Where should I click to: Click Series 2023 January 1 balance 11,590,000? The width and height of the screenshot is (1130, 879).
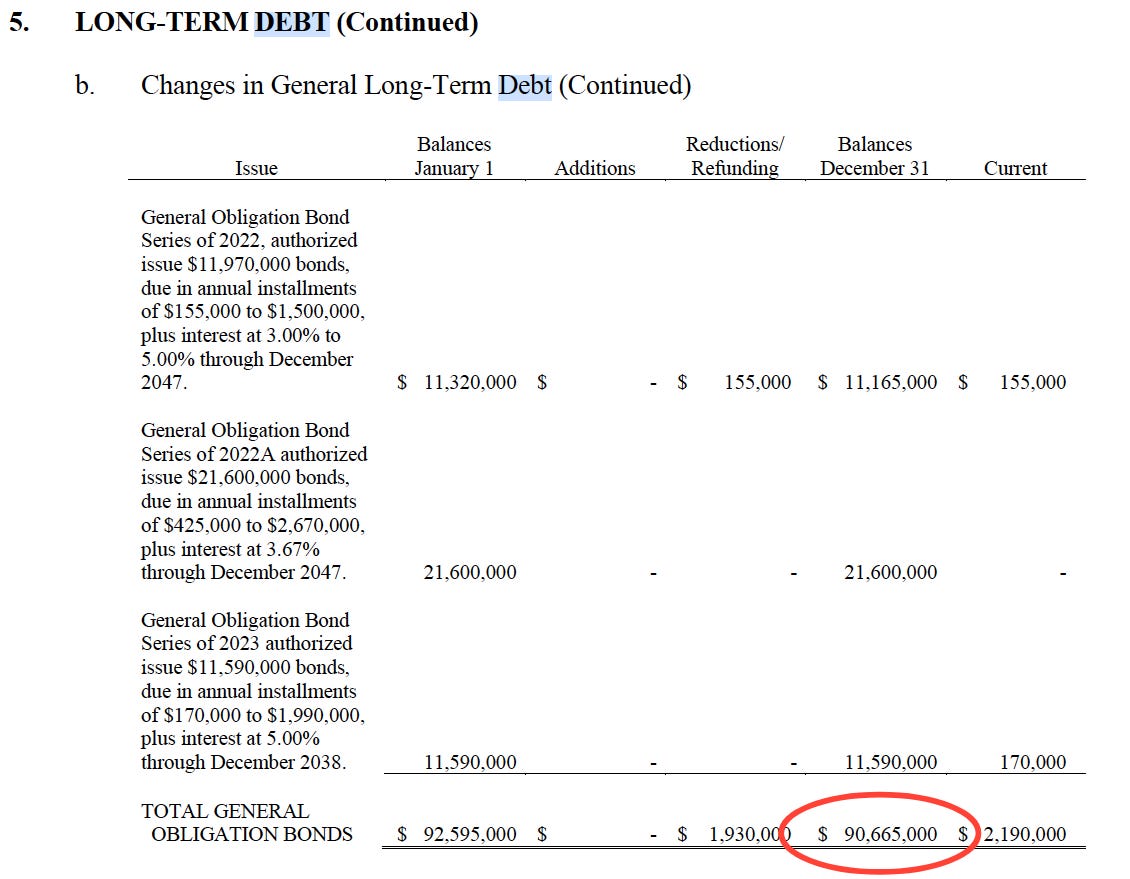470,762
